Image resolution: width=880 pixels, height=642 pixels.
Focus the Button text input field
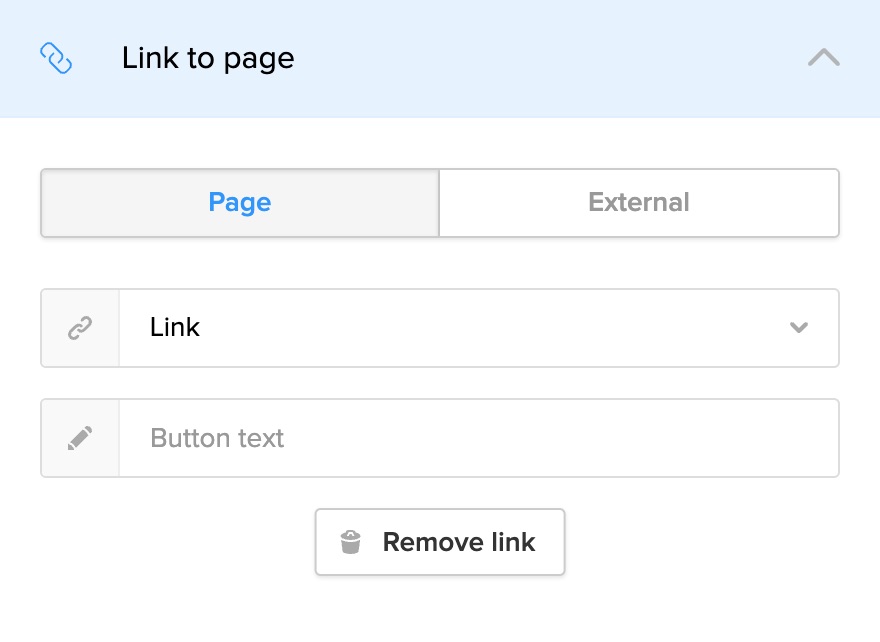click(478, 438)
